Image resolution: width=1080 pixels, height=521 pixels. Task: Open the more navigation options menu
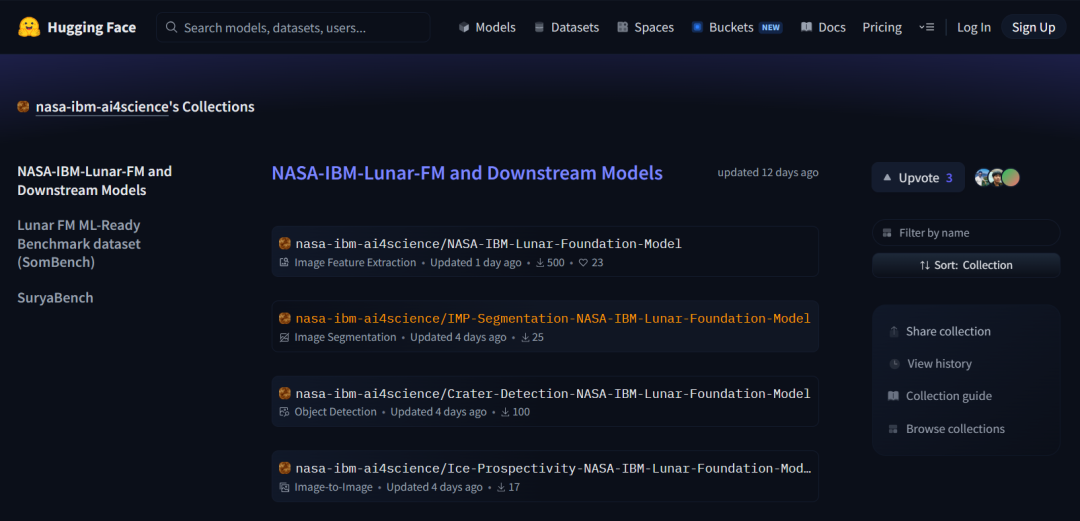click(926, 28)
